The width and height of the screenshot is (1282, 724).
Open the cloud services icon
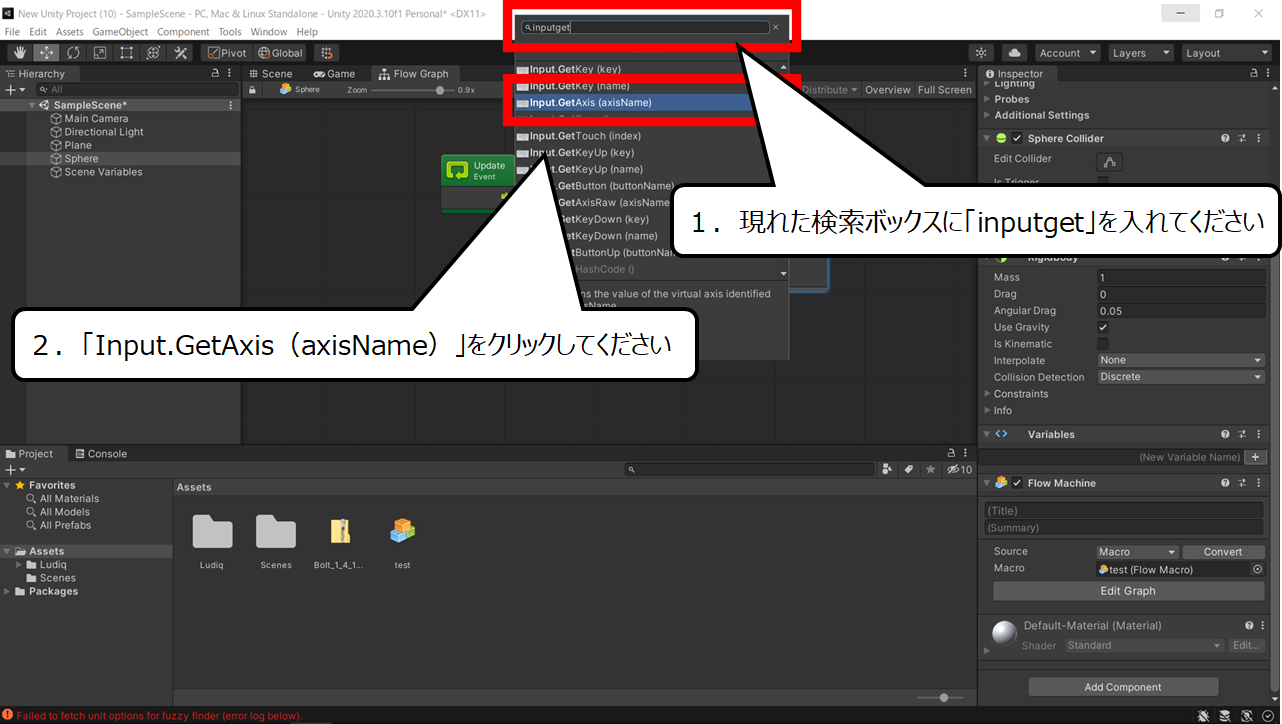[1014, 53]
